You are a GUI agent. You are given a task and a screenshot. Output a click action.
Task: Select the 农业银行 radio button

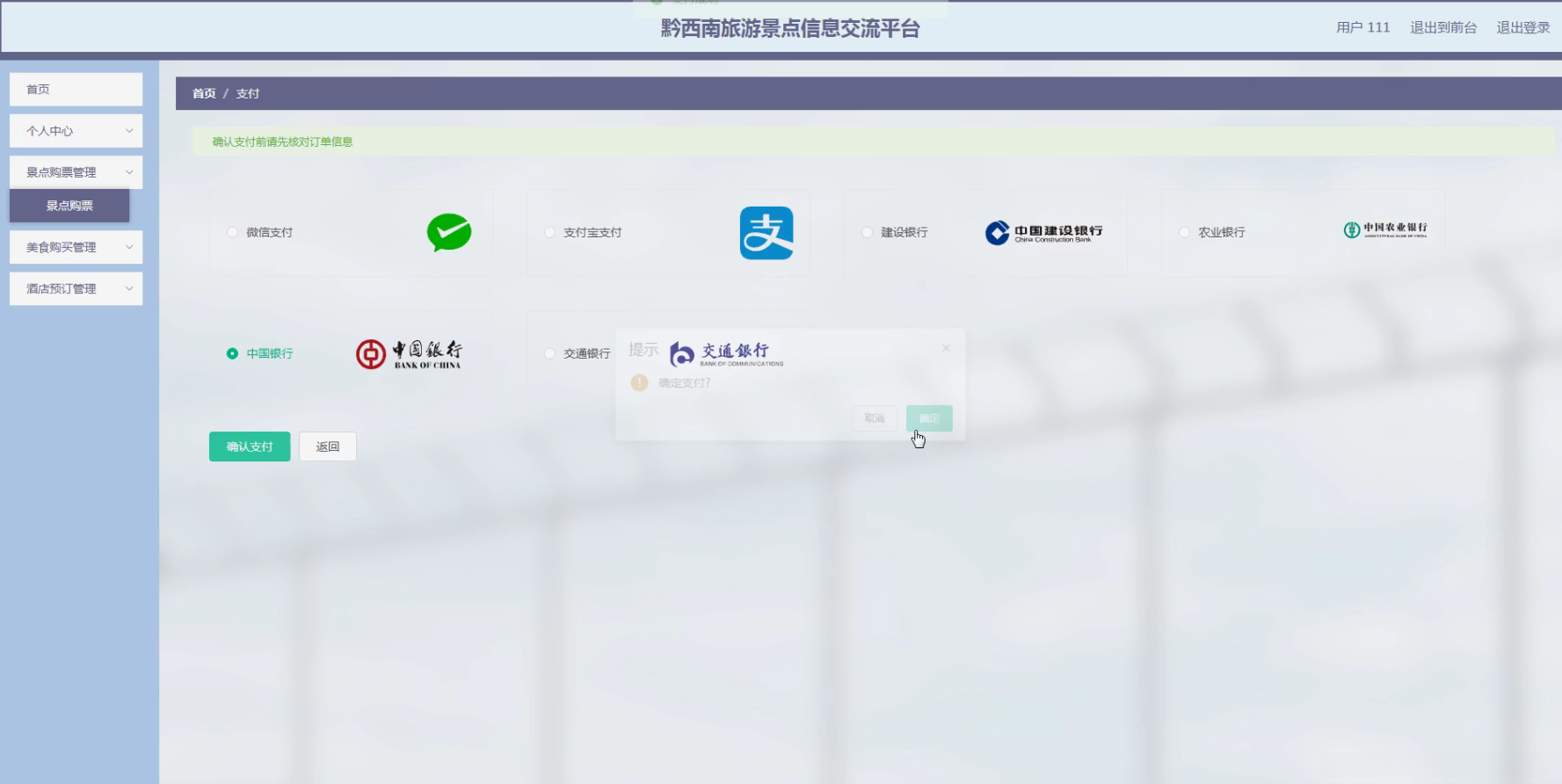[1184, 233]
